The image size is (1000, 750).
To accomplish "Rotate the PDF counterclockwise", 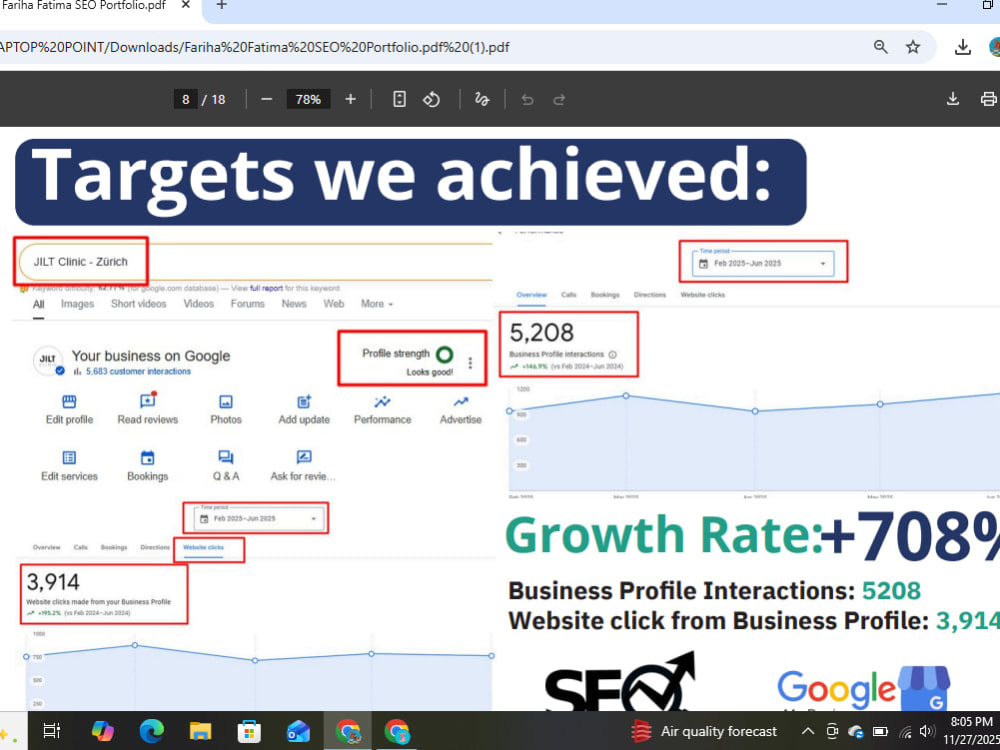I will 431,99.
